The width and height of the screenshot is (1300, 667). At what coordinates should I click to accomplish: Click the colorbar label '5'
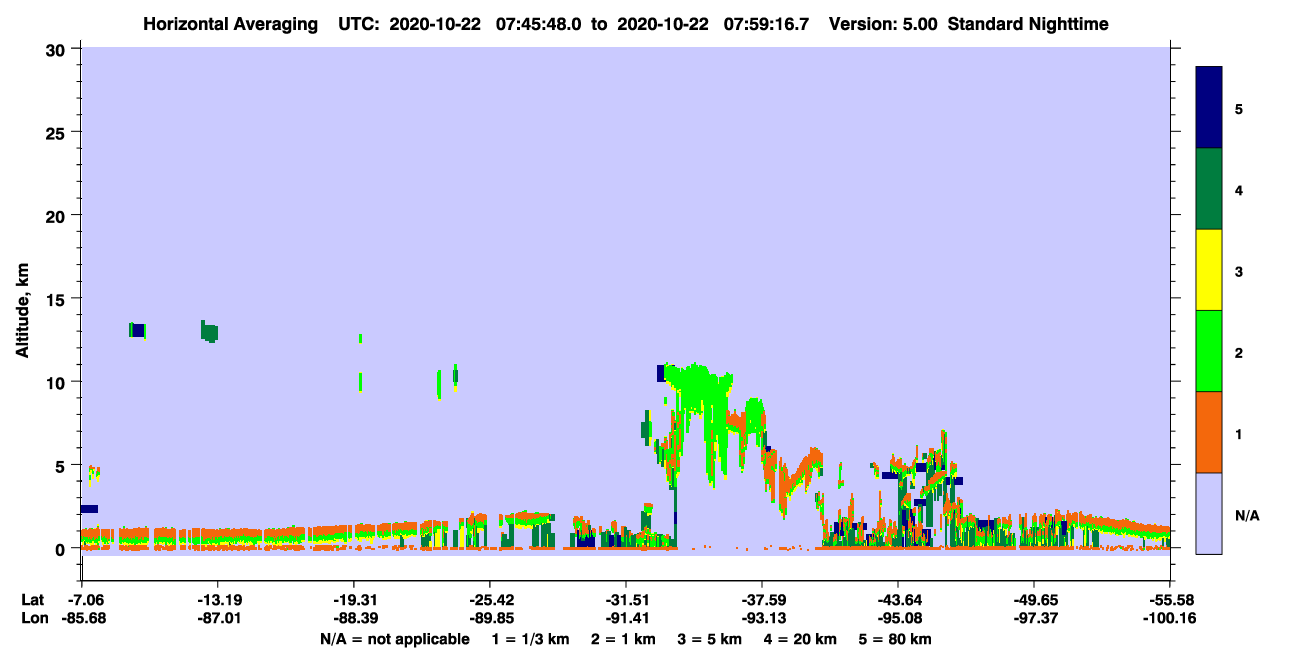click(1239, 108)
